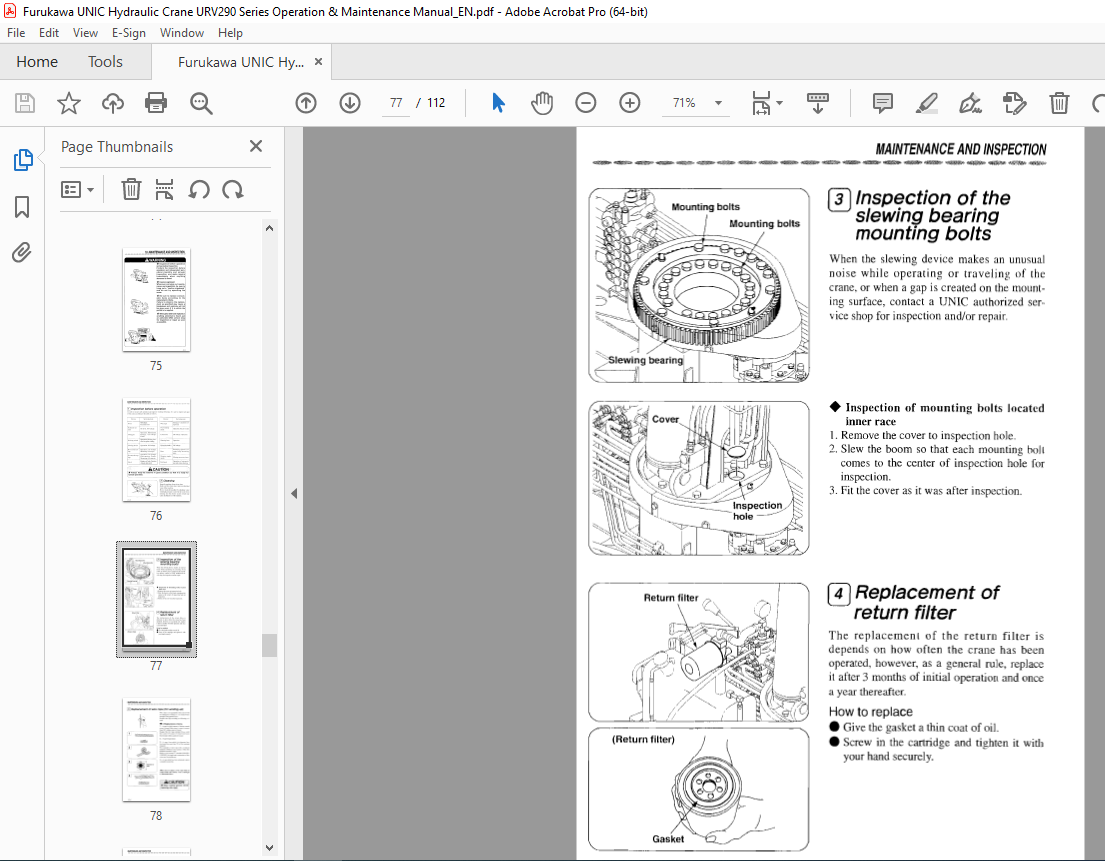Open the File menu

click(16, 32)
